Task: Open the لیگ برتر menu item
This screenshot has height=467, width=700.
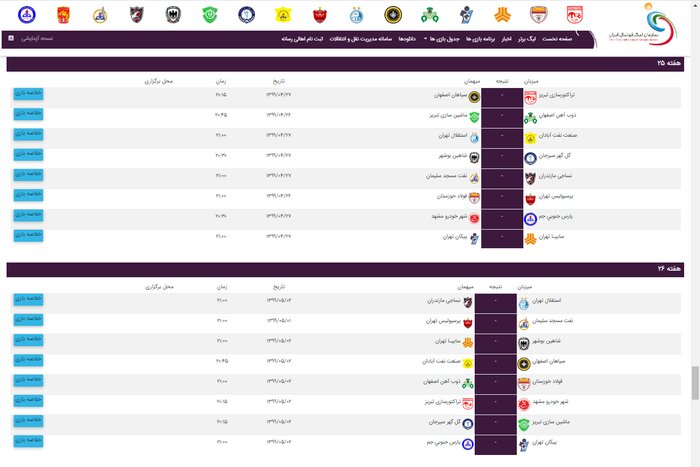Action: [527, 39]
